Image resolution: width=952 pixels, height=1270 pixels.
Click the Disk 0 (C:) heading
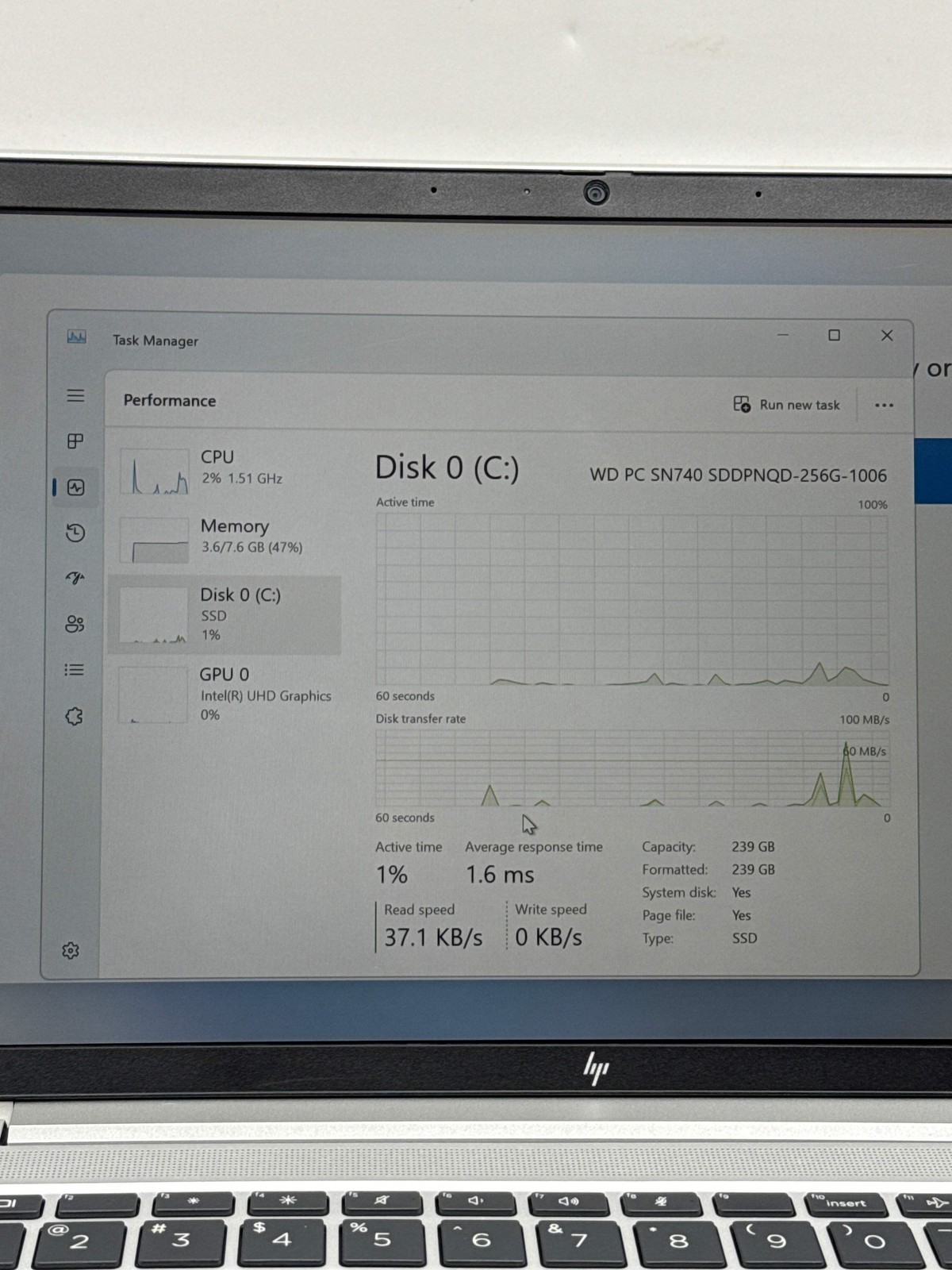coord(447,468)
